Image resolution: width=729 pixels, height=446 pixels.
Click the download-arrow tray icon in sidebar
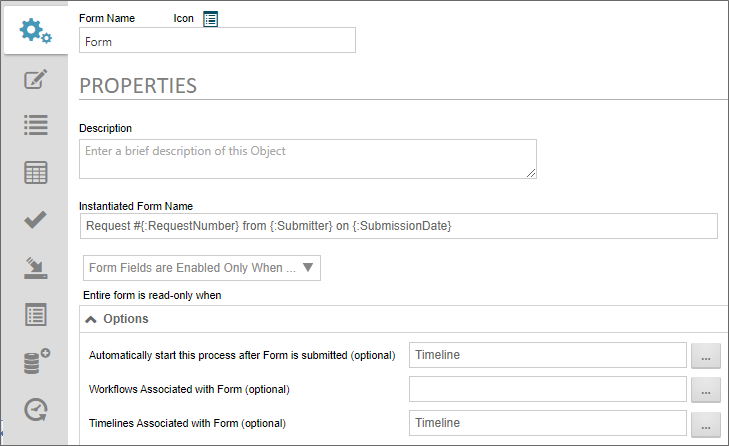pos(36,267)
